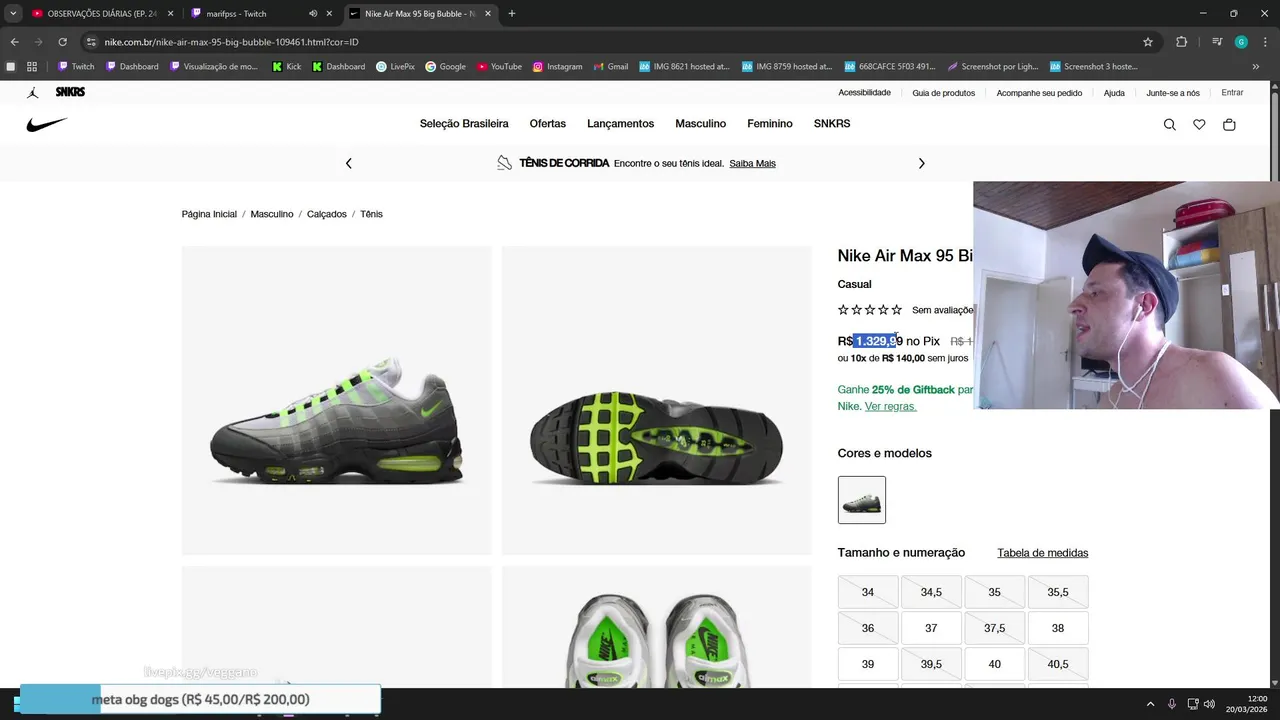This screenshot has height=720, width=1280.
Task: Open the sole-view shoe product image
Action: 657,400
